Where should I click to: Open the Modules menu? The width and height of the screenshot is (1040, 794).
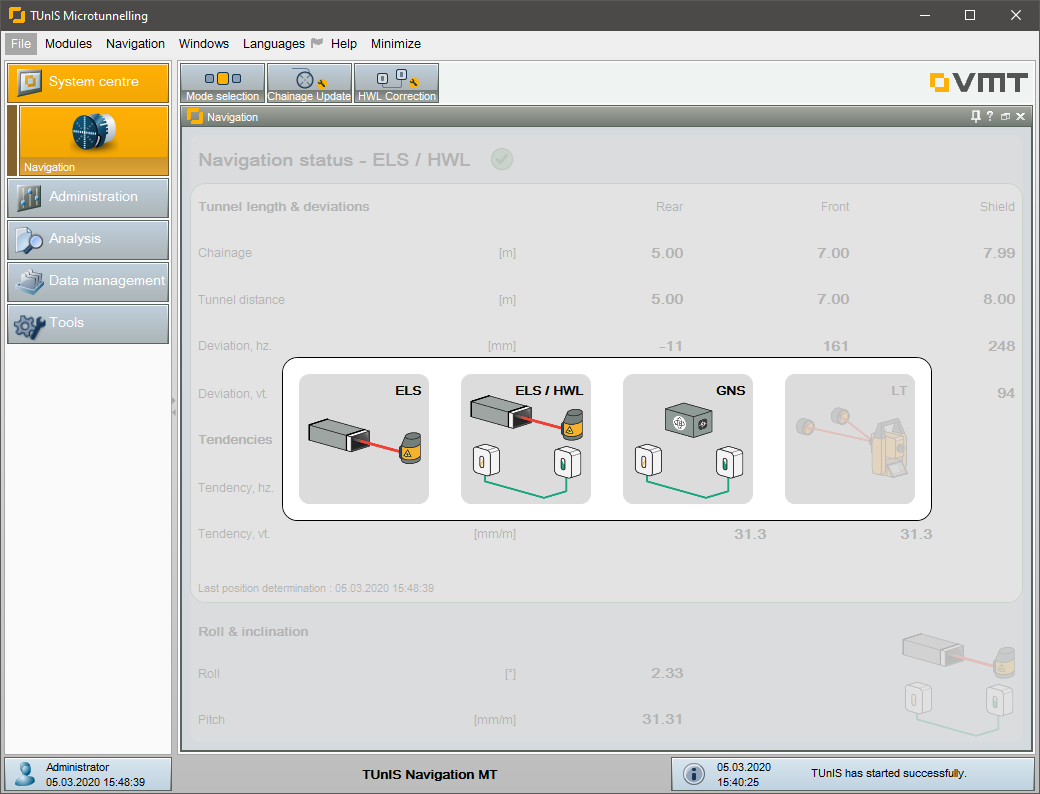[x=68, y=44]
